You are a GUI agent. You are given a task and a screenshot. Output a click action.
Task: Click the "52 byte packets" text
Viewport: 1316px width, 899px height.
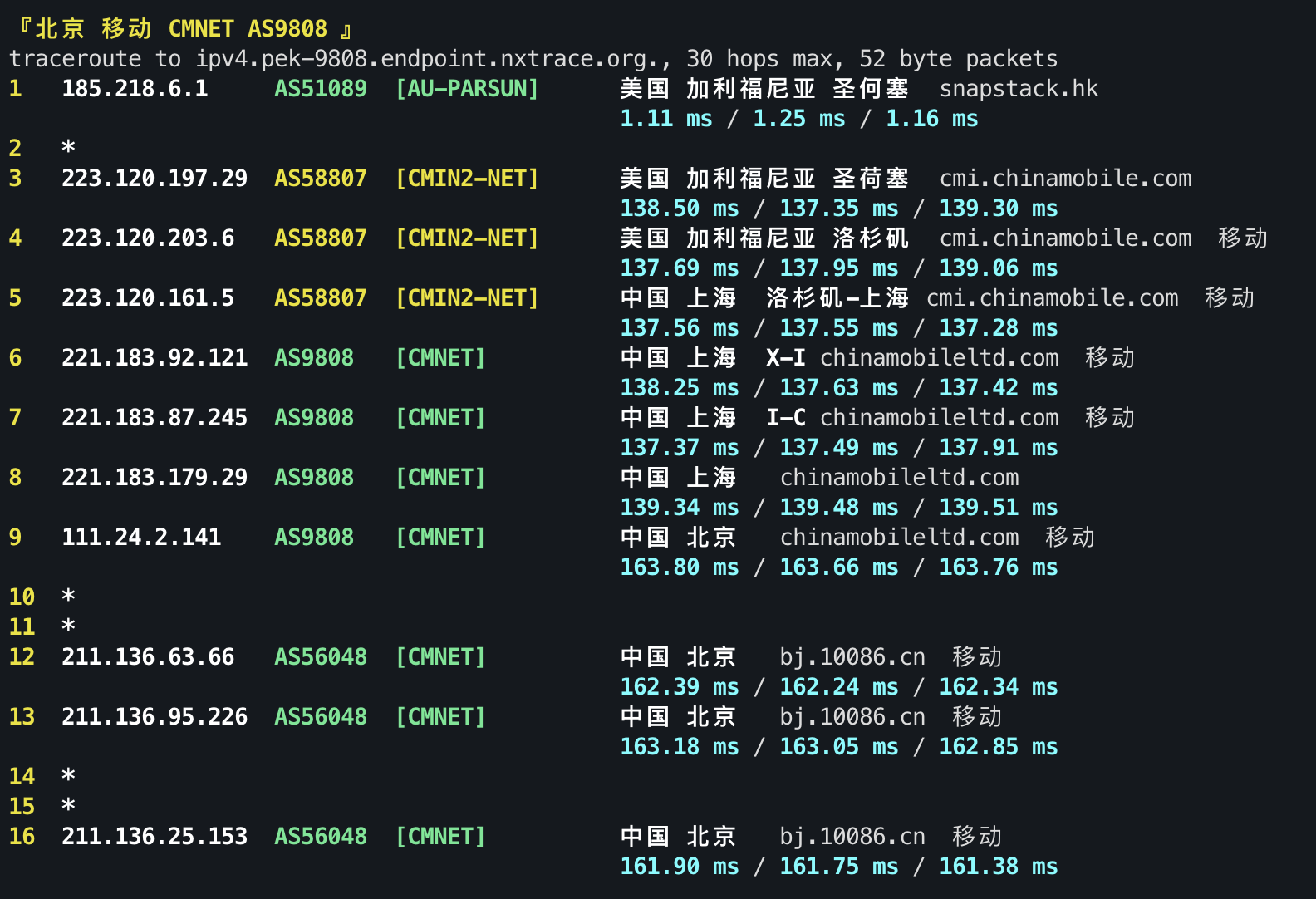click(959, 59)
